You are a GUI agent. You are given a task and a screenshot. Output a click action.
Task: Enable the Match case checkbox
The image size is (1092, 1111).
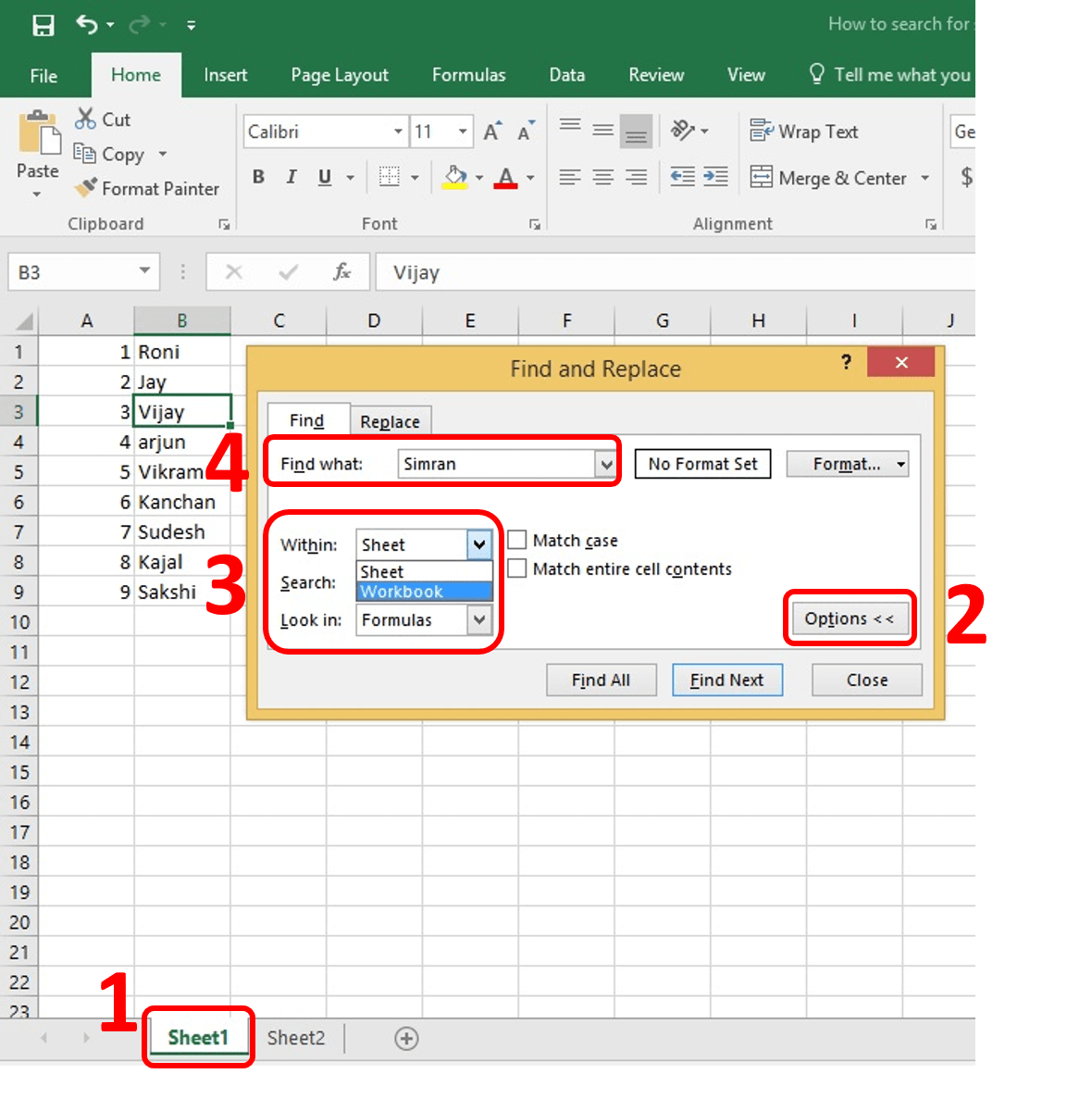pos(516,540)
